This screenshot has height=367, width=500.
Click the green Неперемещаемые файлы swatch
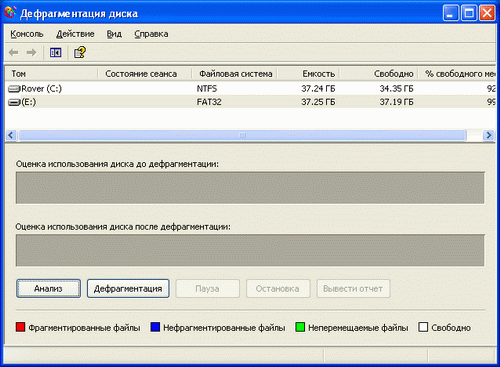(300, 327)
